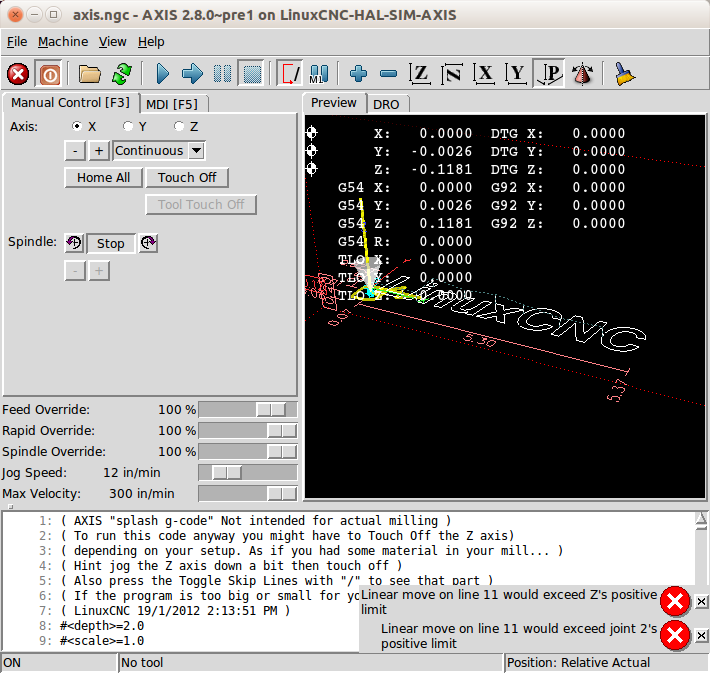Image resolution: width=710 pixels, height=673 pixels.
Task: Zoom in the preview
Action: 358,74
